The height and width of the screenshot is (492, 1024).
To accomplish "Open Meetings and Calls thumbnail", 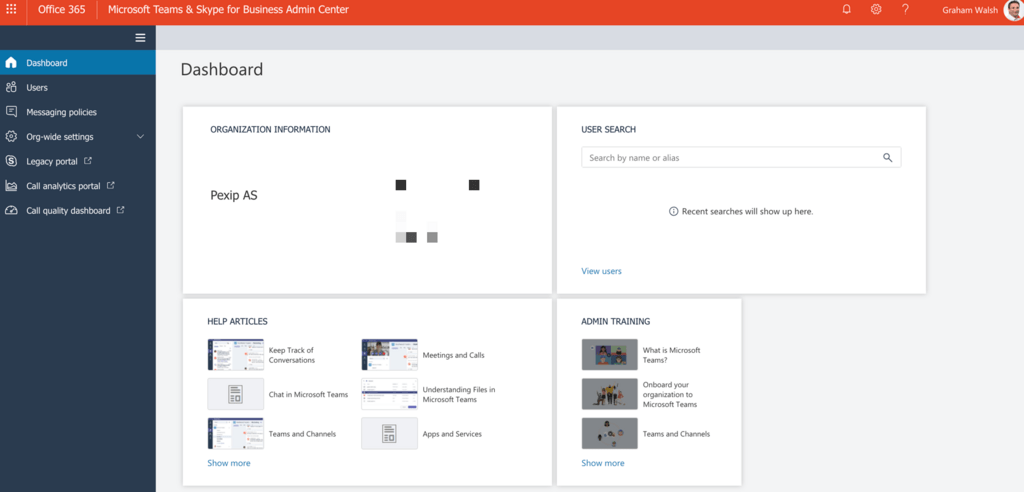I will coord(389,355).
